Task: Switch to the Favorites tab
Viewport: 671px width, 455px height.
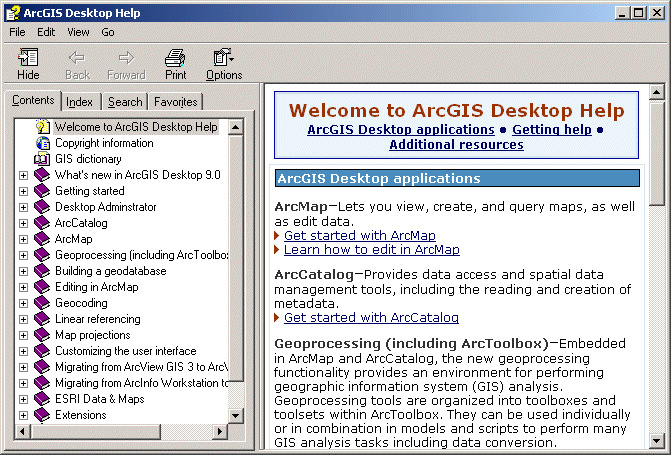Action: 175,102
